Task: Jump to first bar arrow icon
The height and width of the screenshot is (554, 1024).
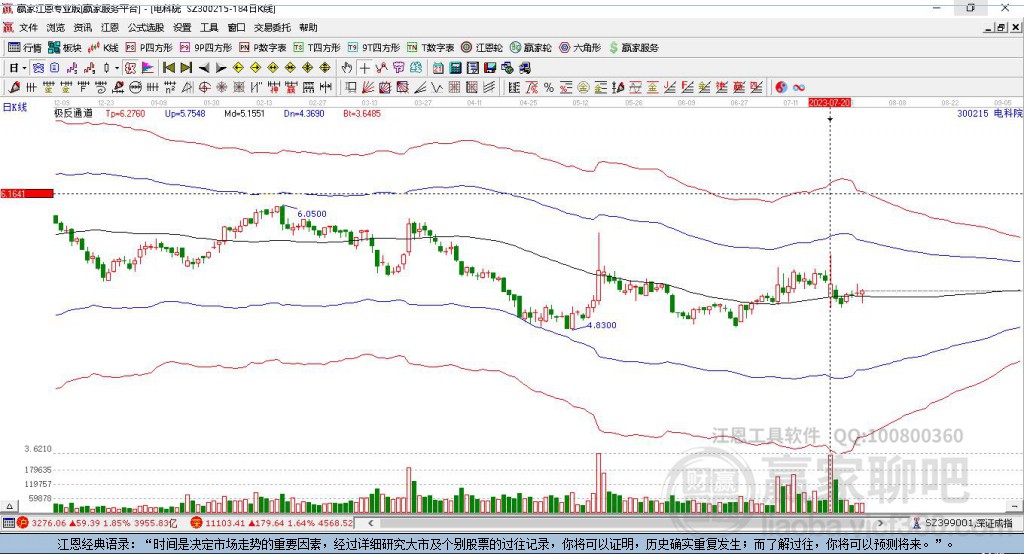Action: coord(168,68)
